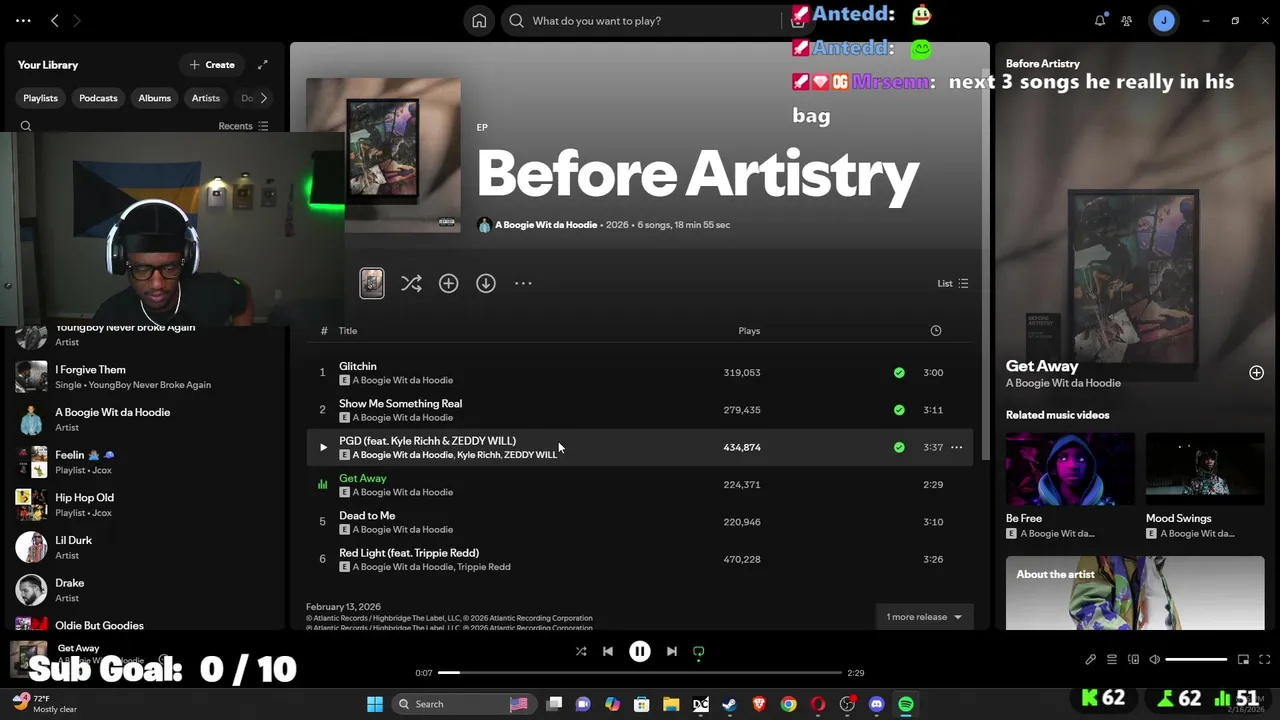Sort by duration clock icon

coord(936,331)
